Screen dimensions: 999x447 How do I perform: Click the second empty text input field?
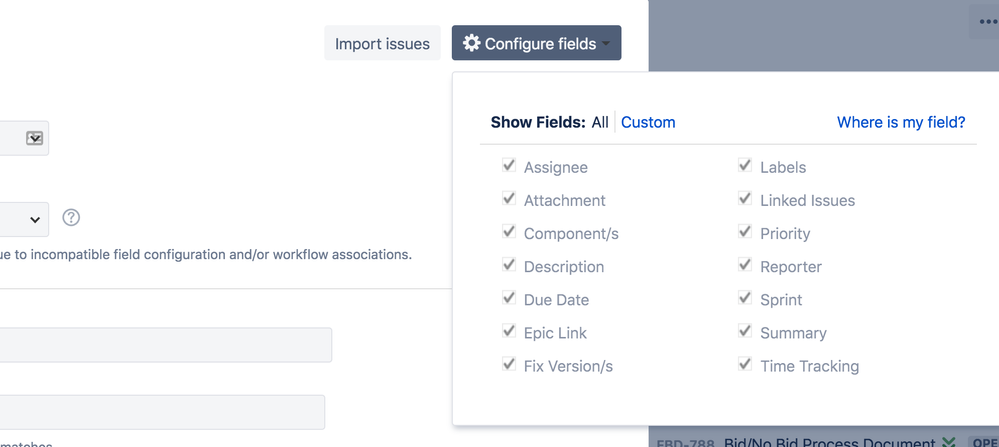(x=162, y=412)
